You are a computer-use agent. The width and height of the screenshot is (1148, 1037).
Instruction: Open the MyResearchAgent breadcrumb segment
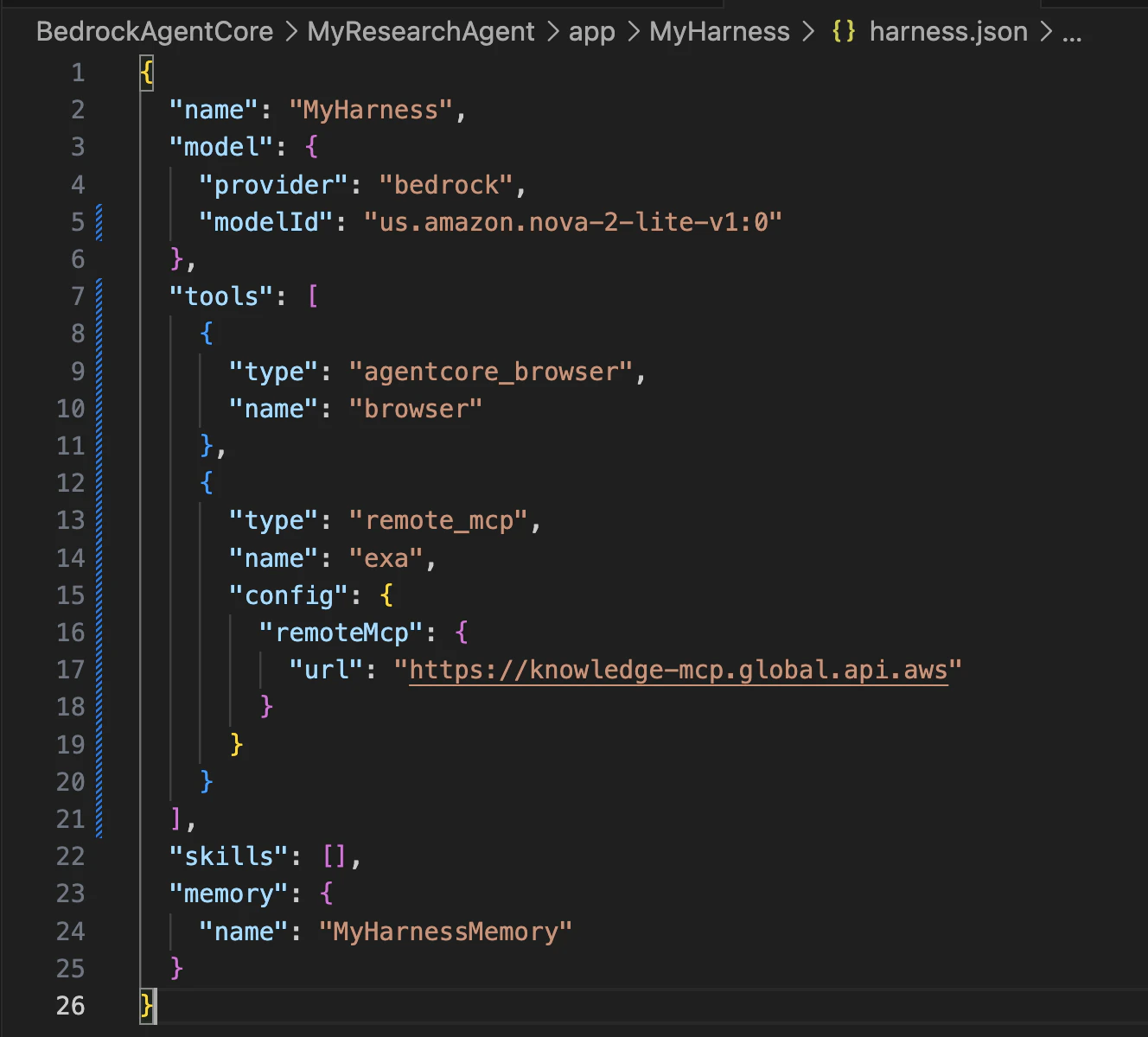click(421, 32)
